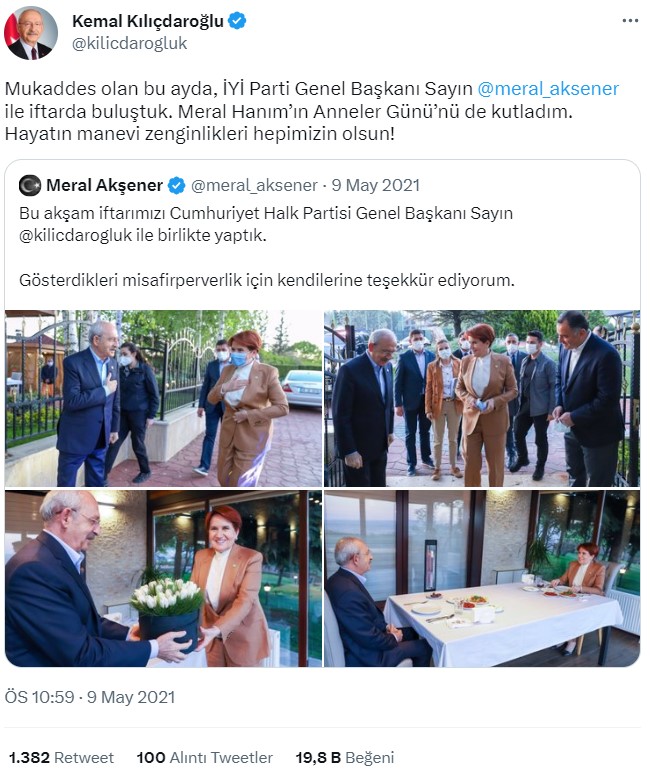Open the photo of the iftar dinner table

[482, 578]
